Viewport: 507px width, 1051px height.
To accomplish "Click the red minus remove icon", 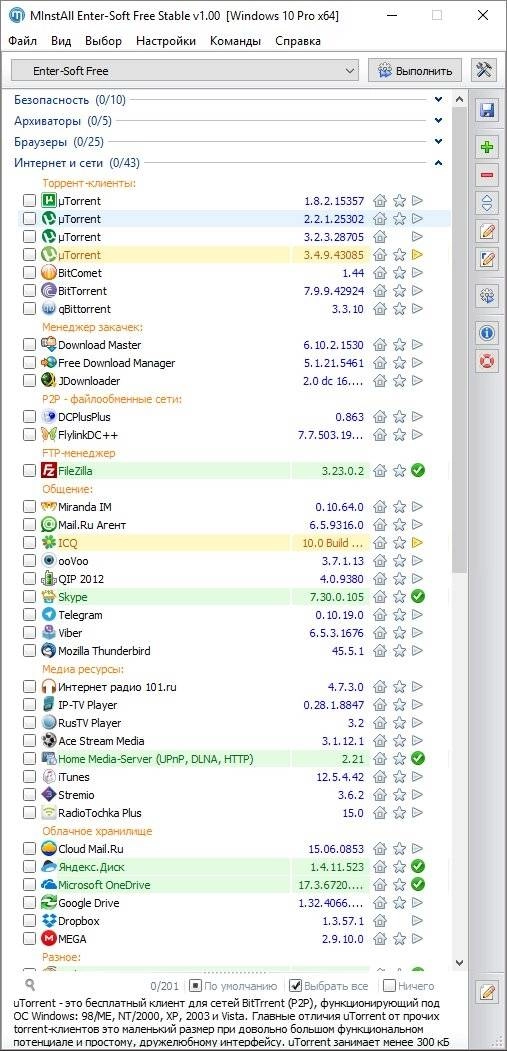I will [487, 176].
